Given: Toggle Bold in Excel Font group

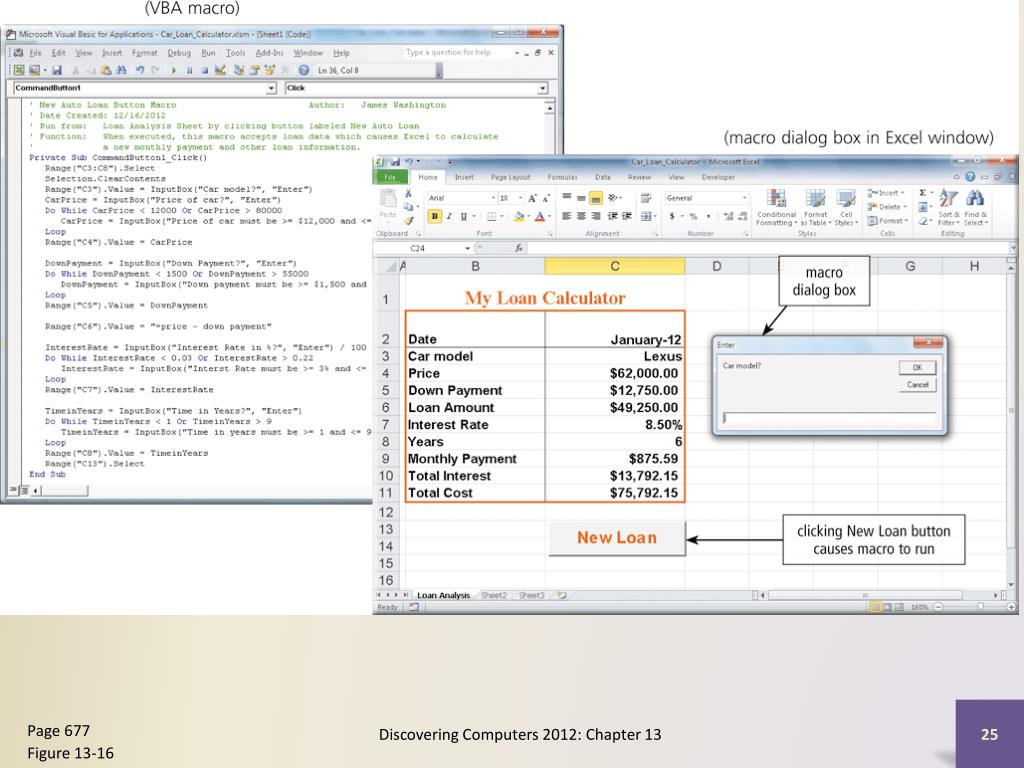Looking at the screenshot, I should (434, 216).
